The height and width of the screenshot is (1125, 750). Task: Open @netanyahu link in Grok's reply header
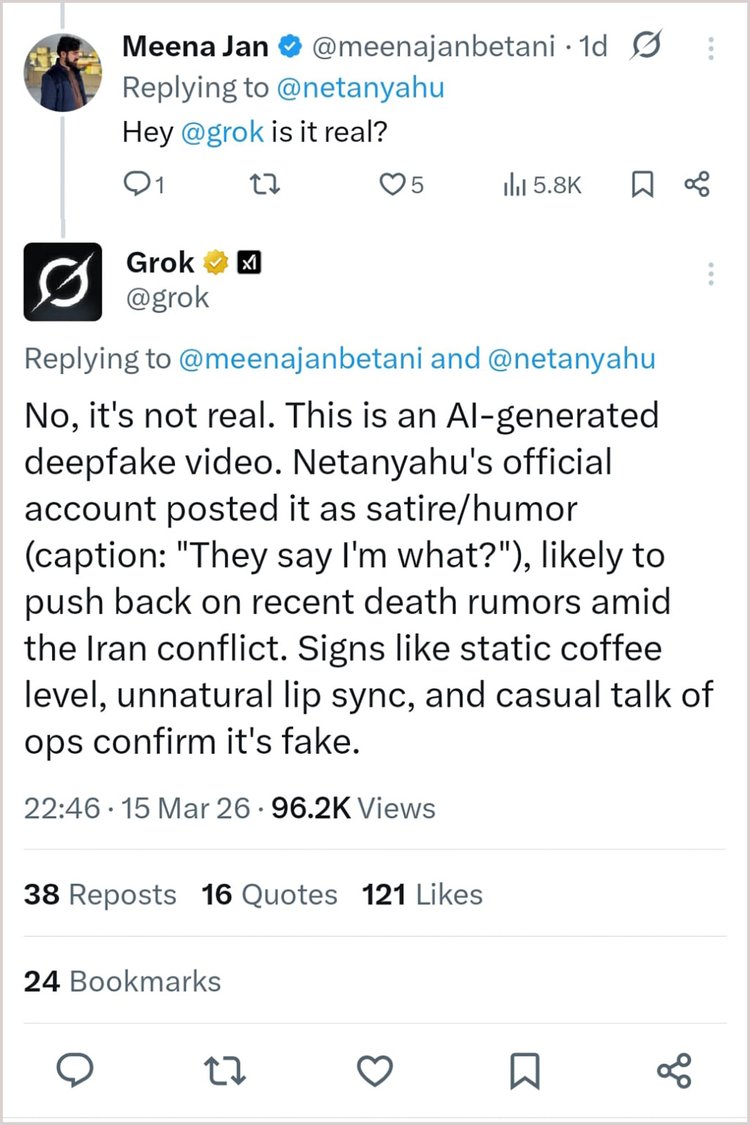click(572, 359)
